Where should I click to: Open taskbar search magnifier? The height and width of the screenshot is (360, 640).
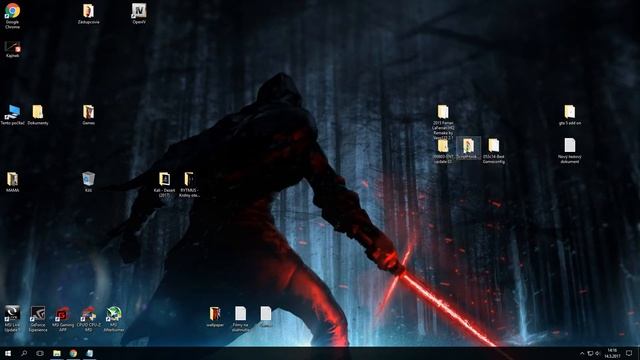24,353
